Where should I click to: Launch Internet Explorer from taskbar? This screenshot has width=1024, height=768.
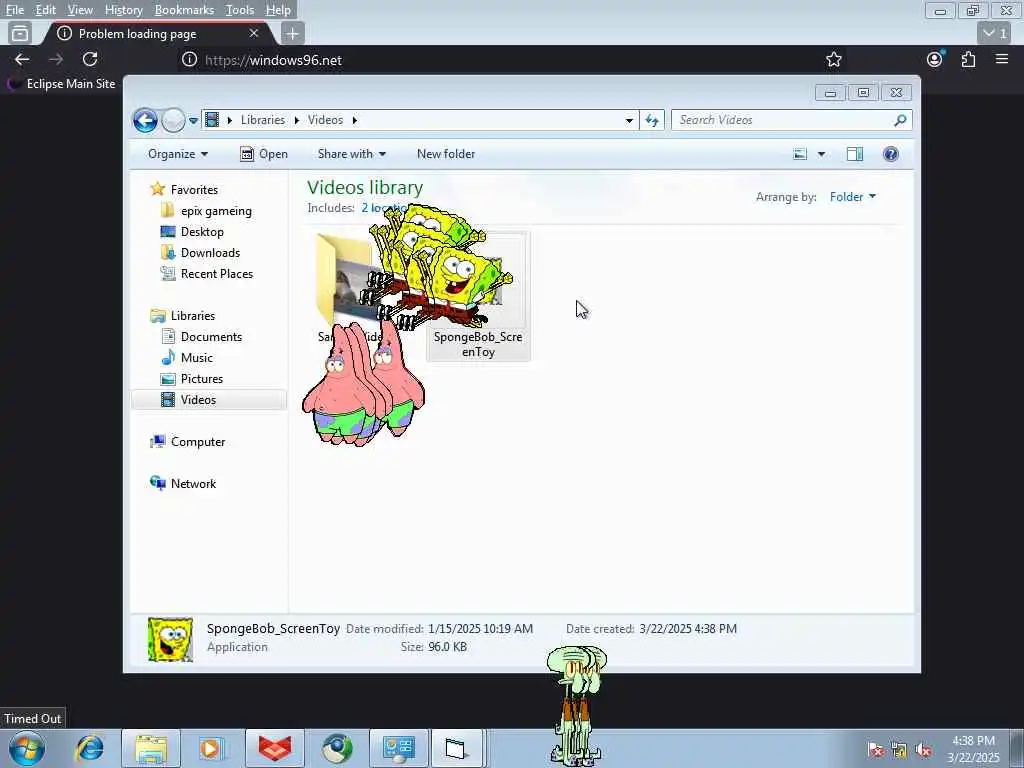89,748
